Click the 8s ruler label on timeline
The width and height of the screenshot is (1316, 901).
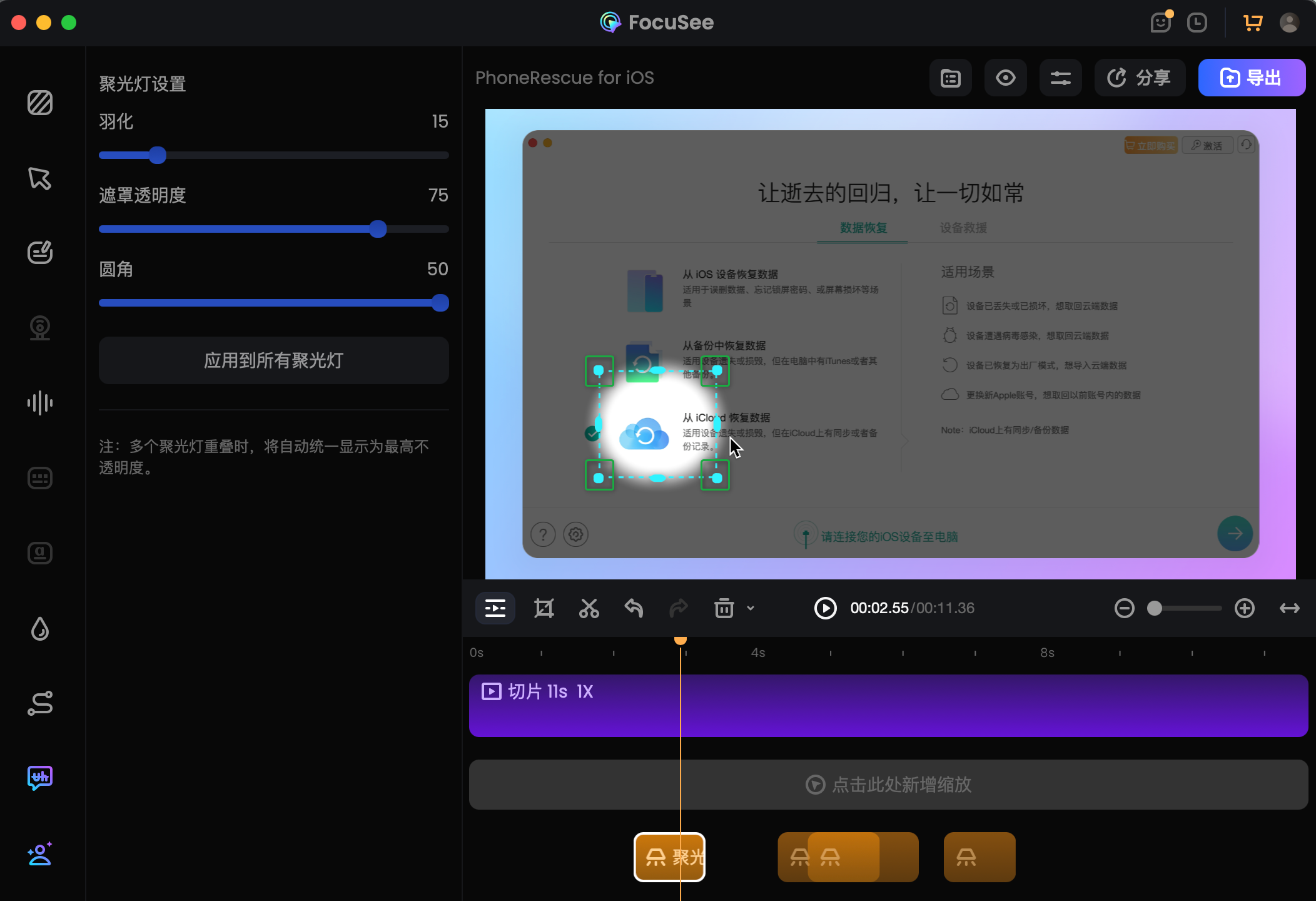(1048, 653)
